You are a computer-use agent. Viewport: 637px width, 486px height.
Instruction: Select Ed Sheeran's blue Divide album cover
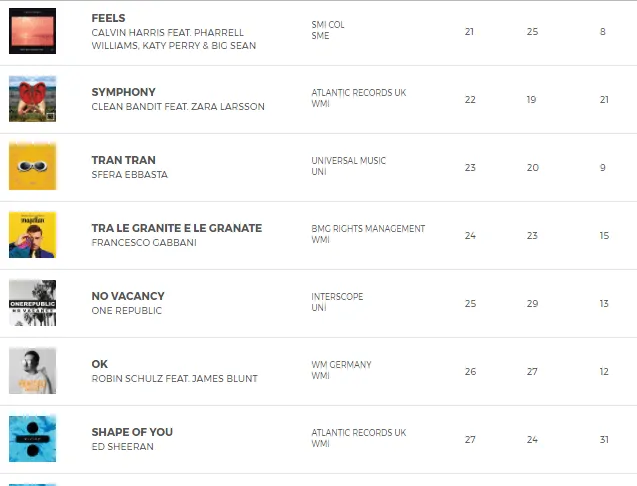click(33, 439)
